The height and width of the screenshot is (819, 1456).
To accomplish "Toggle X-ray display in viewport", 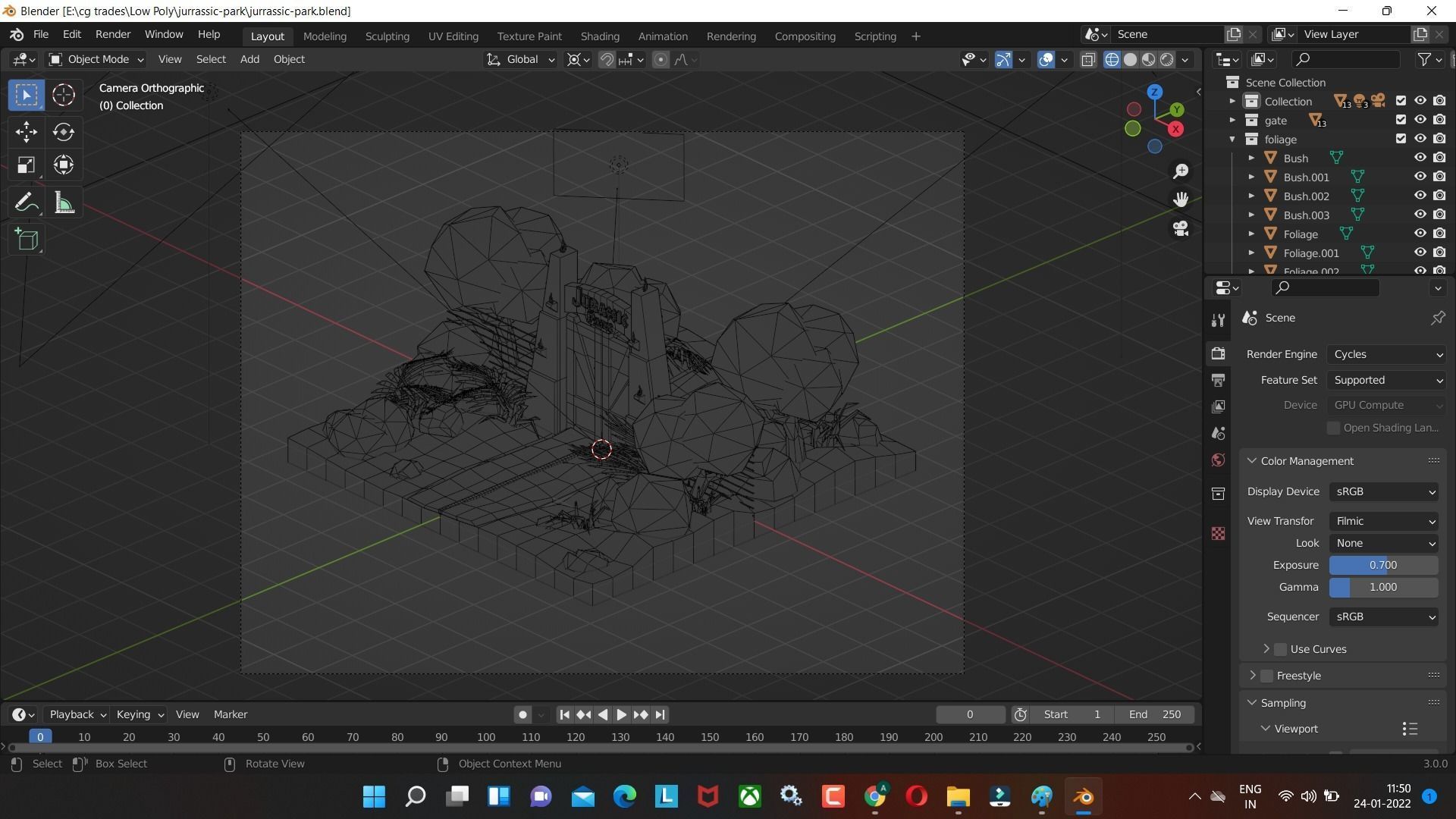I will (x=1088, y=60).
